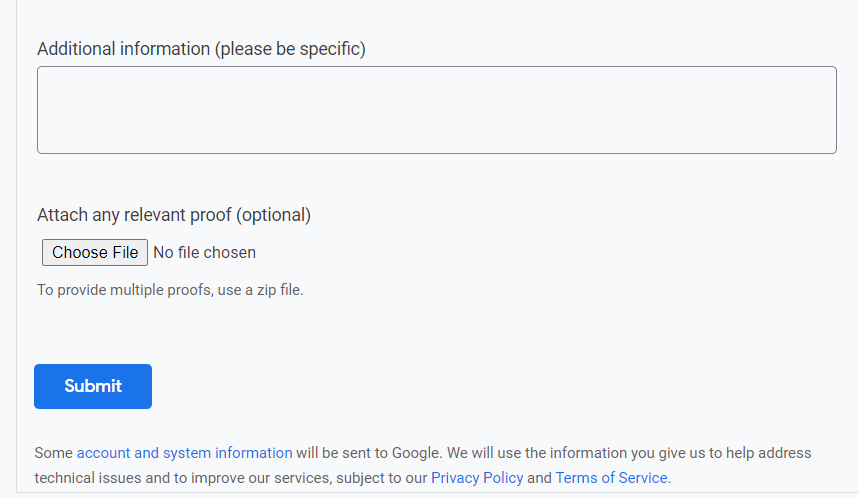Send the report using Submit

coord(93,386)
